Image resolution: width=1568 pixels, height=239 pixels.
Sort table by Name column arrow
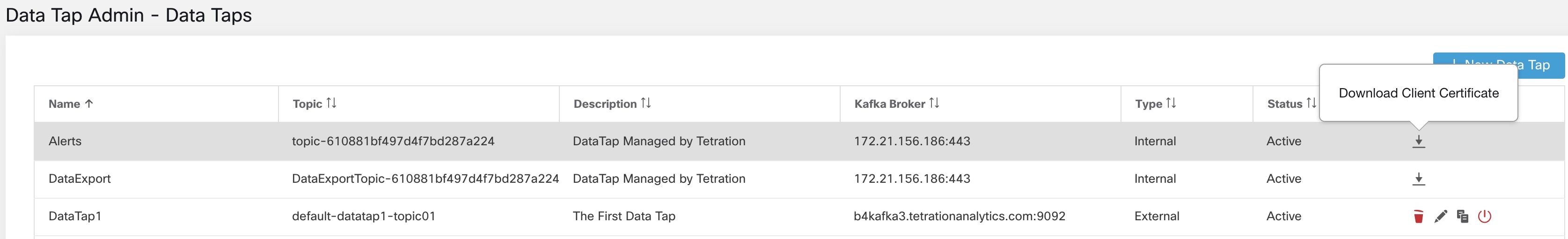[x=89, y=104]
